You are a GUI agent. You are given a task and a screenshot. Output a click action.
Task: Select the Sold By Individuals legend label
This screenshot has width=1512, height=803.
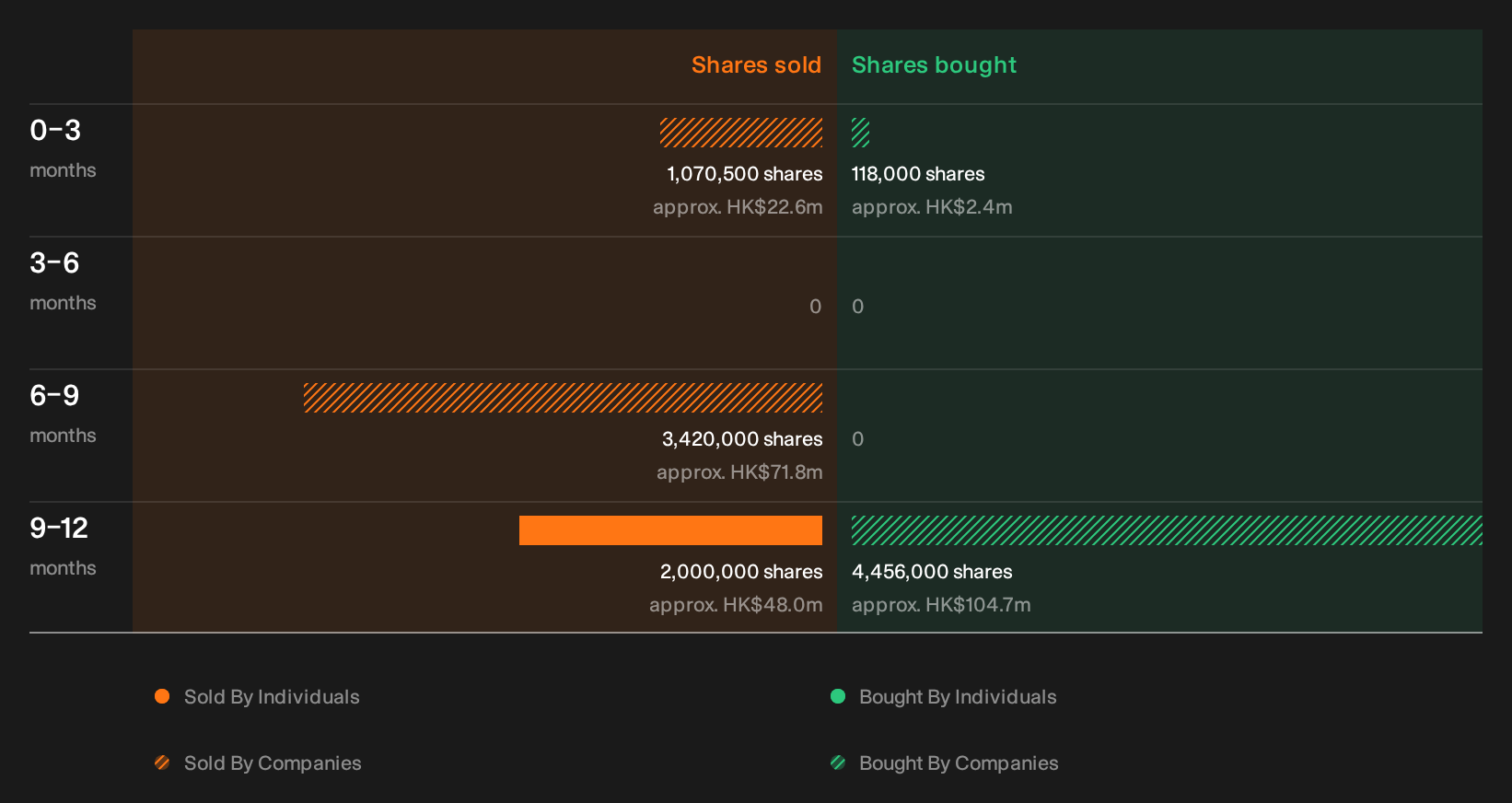[272, 697]
